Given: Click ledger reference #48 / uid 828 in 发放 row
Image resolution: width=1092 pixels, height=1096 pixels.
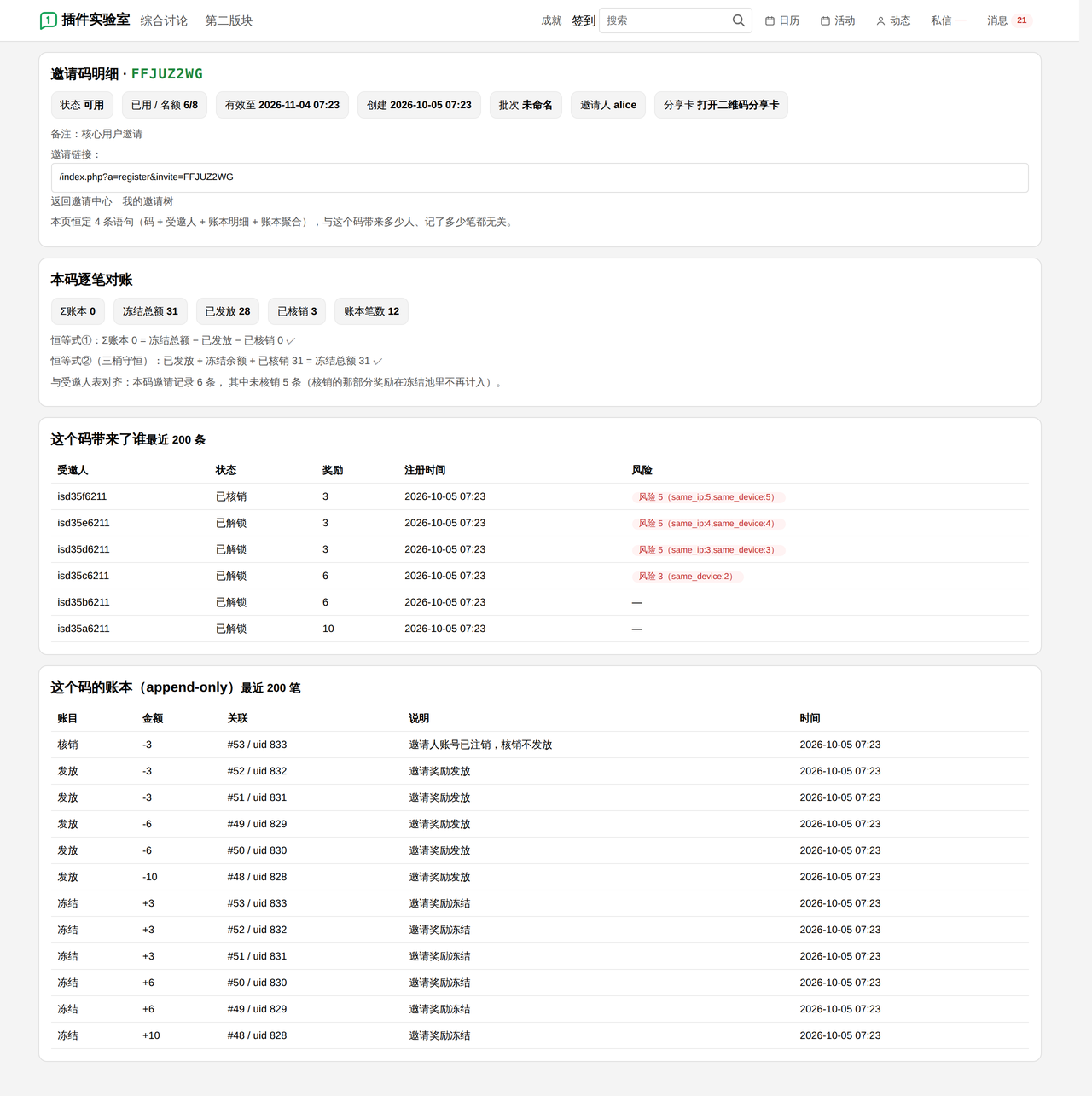Looking at the screenshot, I should pyautogui.click(x=257, y=877).
